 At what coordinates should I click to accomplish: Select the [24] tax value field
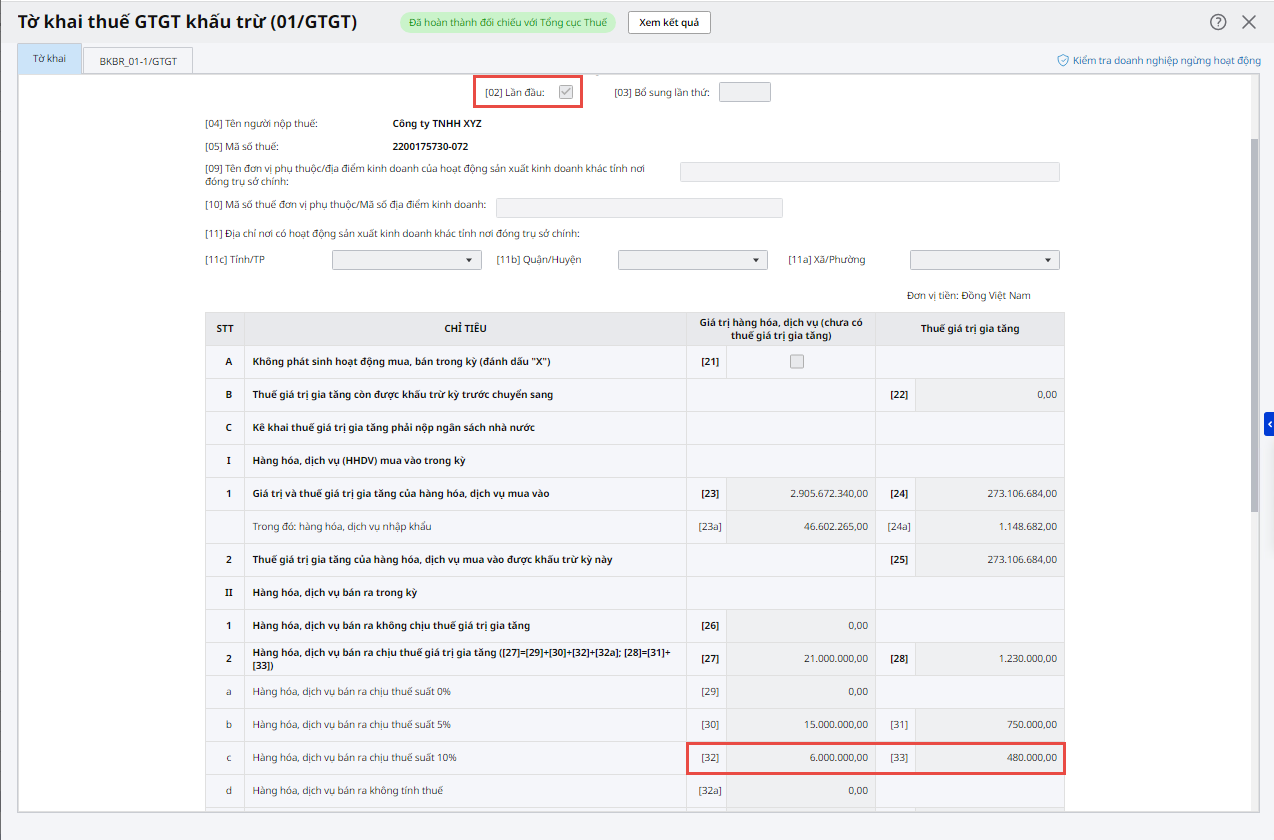point(990,494)
